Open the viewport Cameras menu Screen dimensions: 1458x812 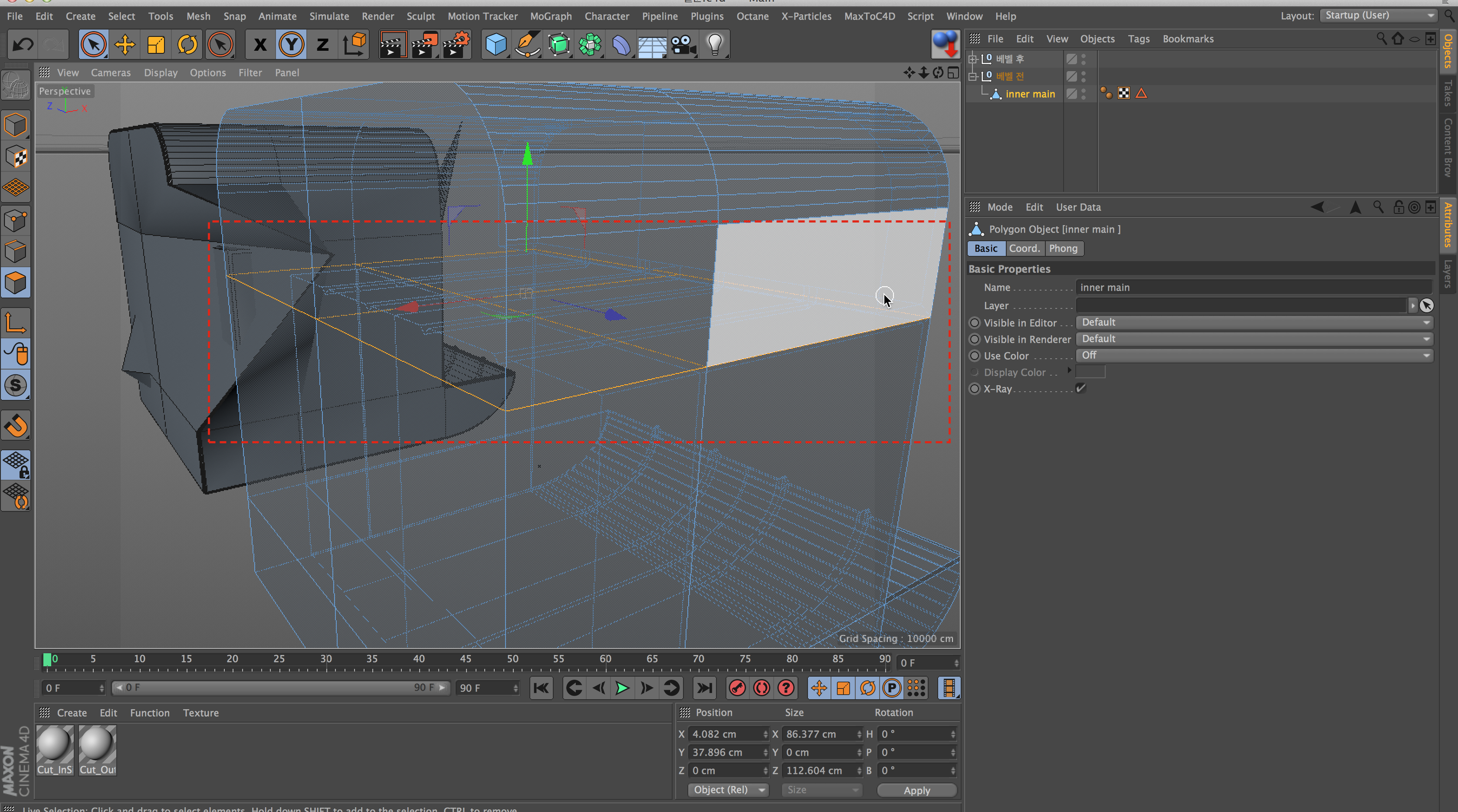tap(110, 72)
